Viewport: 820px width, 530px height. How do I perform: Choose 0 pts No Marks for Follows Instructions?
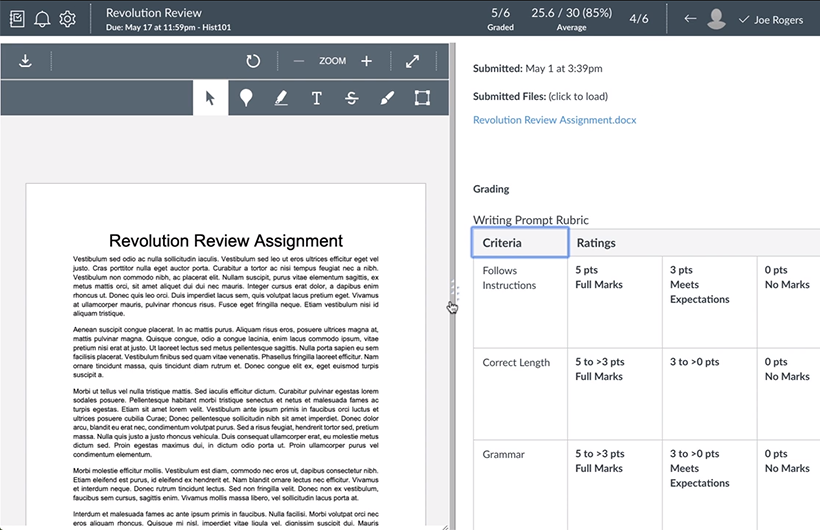(x=788, y=302)
